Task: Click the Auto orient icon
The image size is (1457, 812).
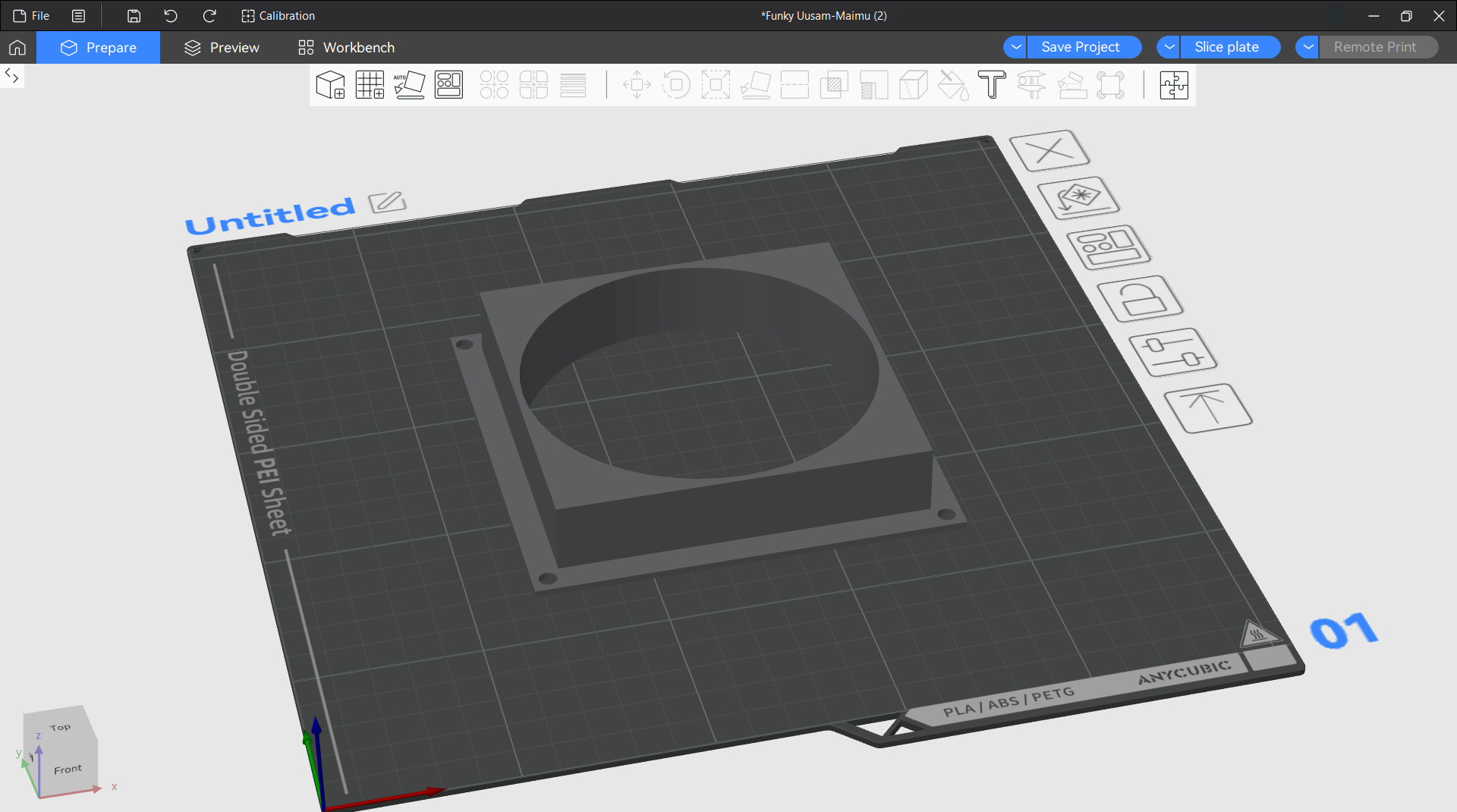Action: pos(410,85)
